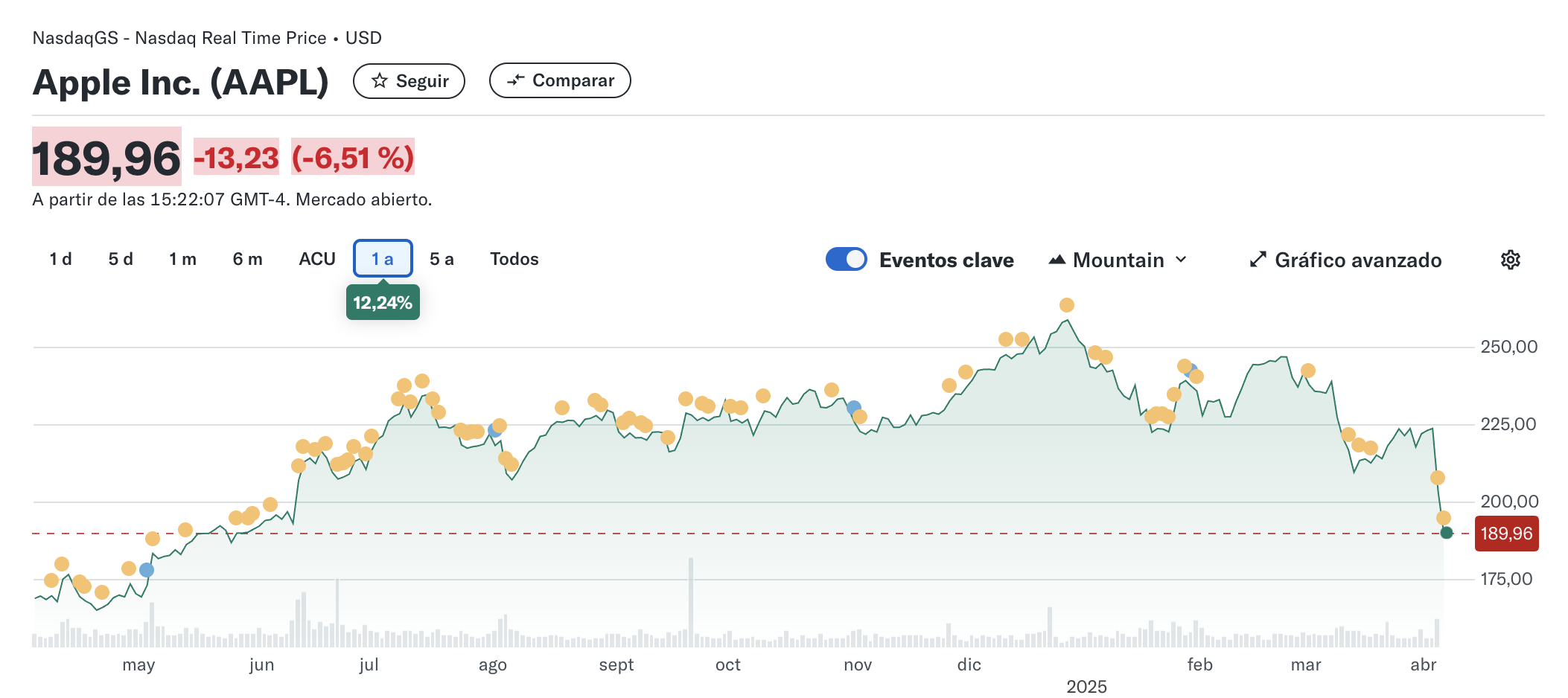Click the (-6,51 %) percent change
Screen dimensions: 1568x698
click(353, 158)
